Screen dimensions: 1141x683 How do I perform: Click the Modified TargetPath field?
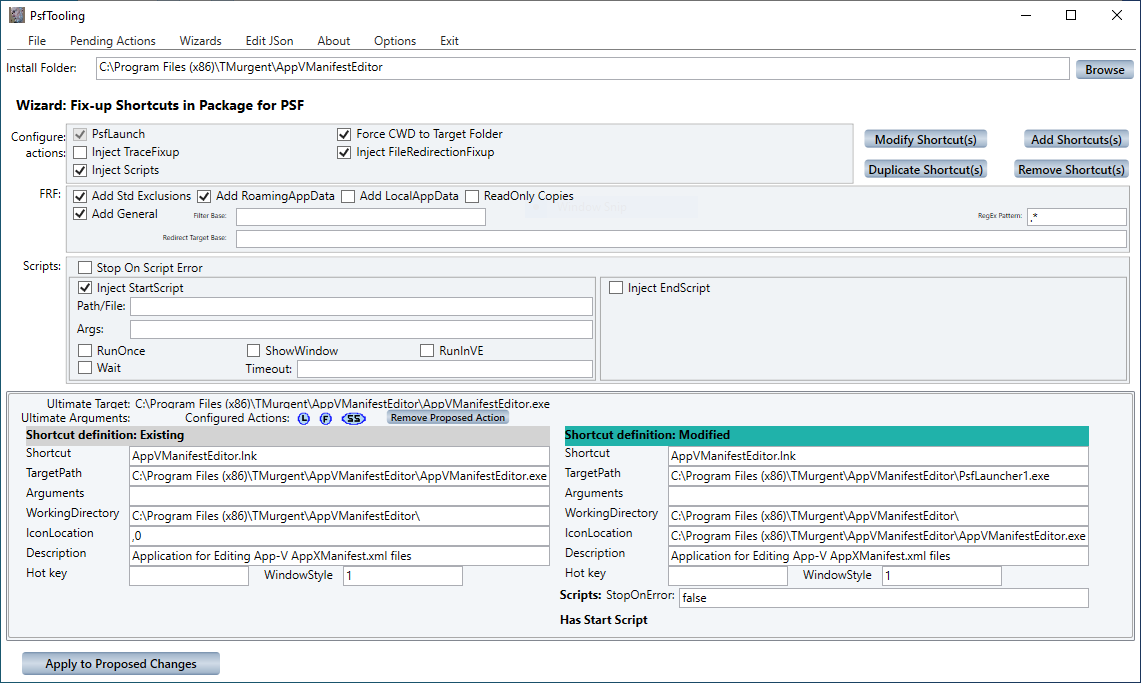pyautogui.click(x=878, y=476)
